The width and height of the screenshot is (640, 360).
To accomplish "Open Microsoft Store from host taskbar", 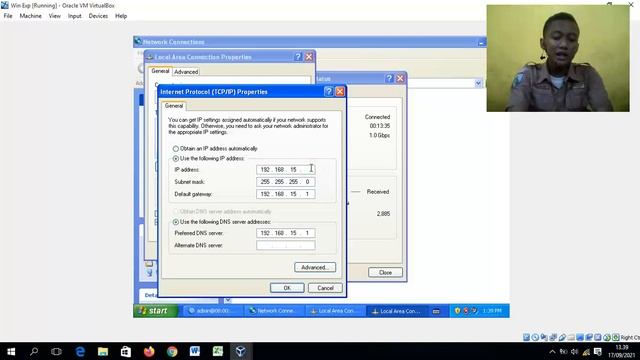I will click(x=126, y=351).
